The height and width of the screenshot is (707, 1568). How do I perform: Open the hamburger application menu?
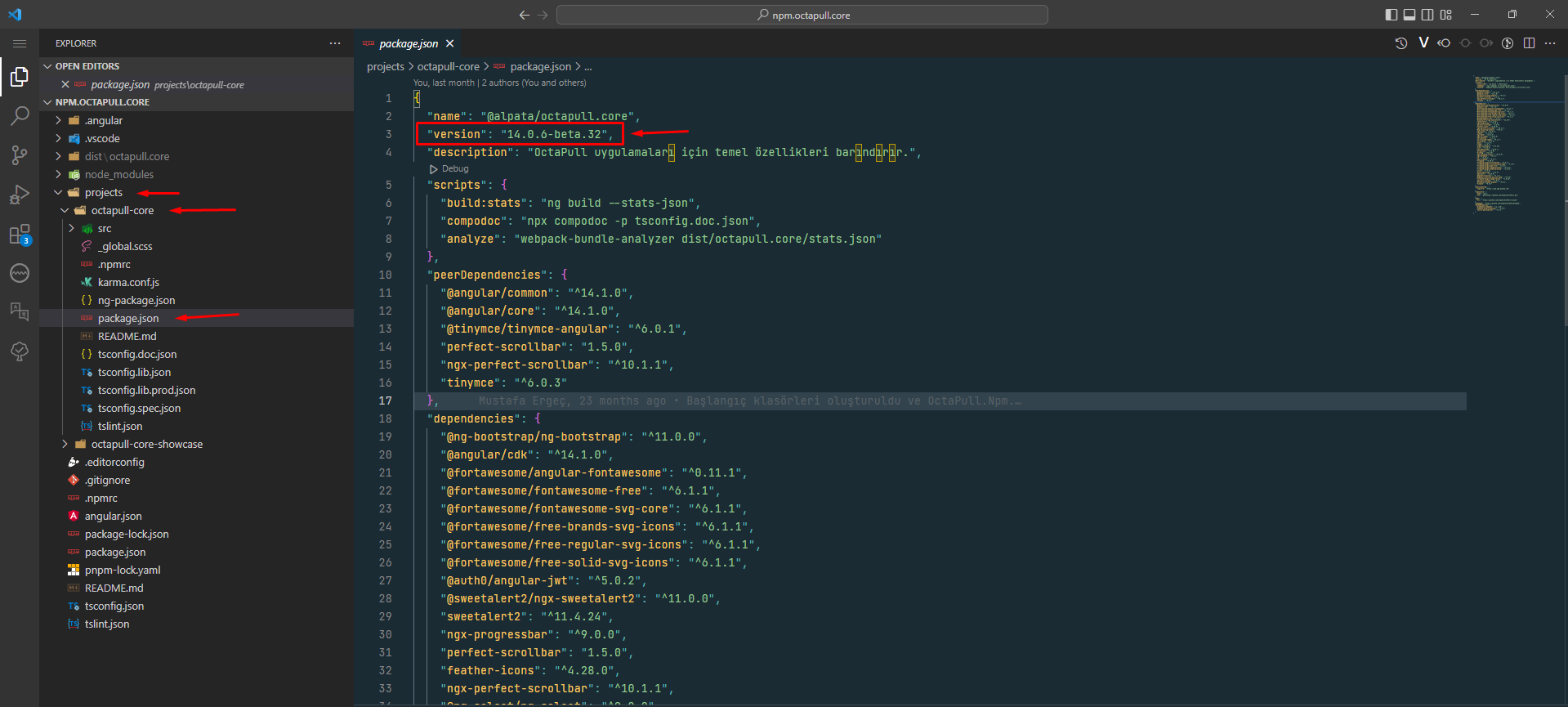coord(20,43)
